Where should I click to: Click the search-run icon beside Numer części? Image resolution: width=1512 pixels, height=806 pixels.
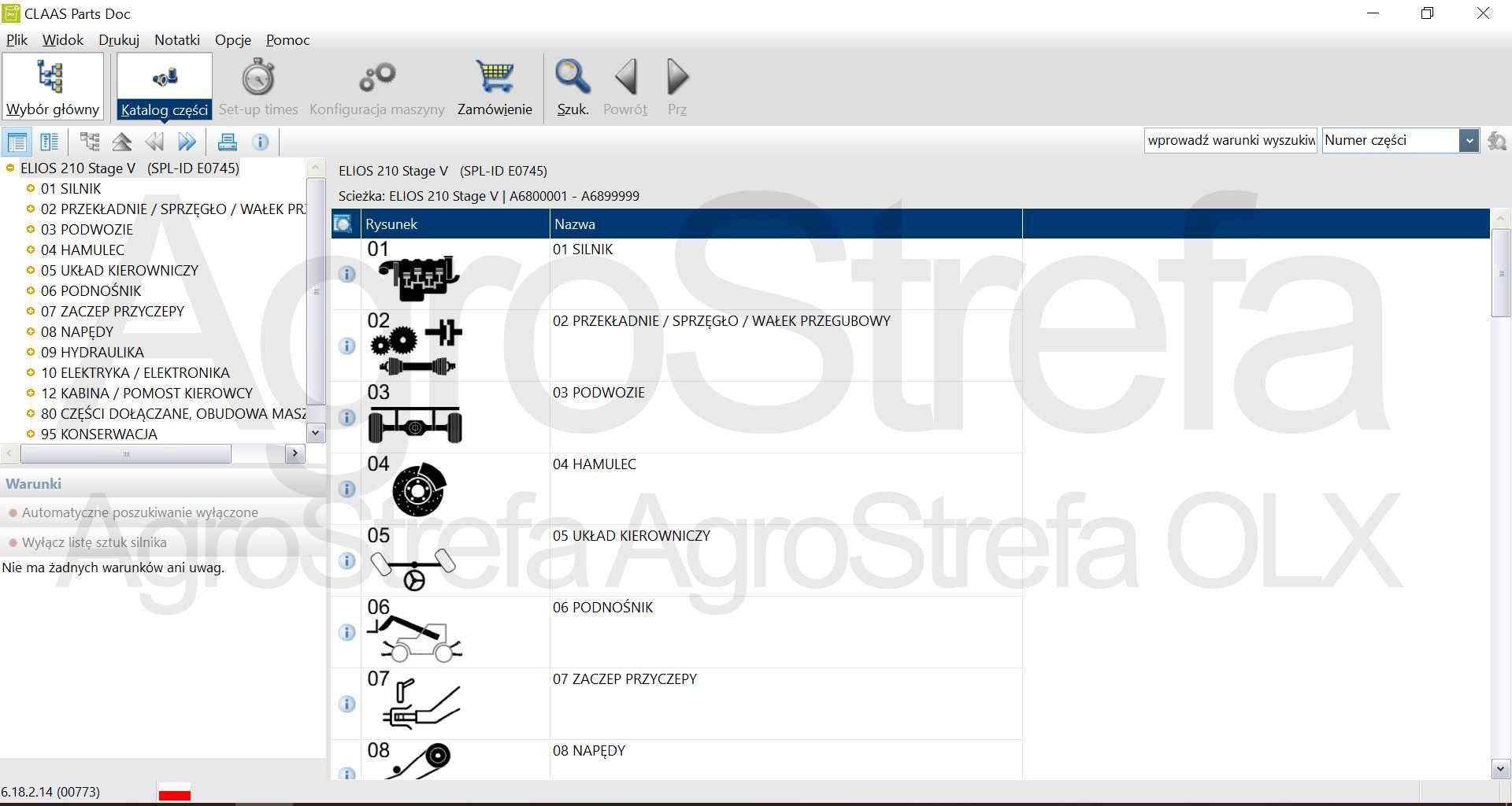click(x=1497, y=141)
